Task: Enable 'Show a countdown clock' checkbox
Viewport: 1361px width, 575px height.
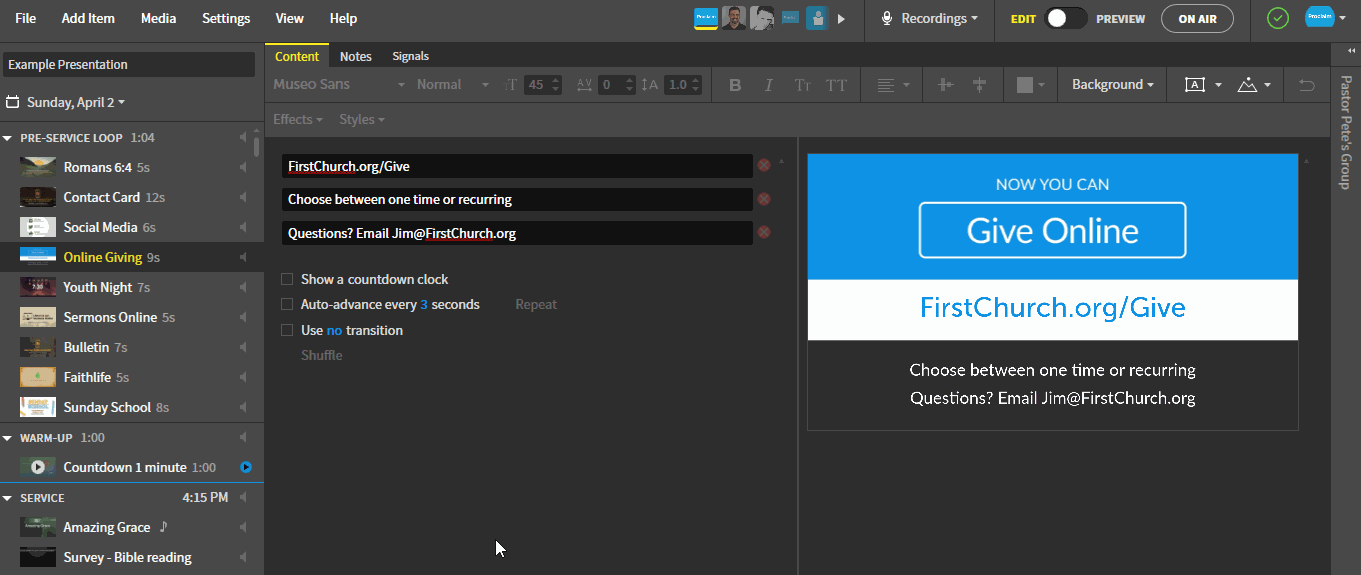Action: pyautogui.click(x=287, y=279)
